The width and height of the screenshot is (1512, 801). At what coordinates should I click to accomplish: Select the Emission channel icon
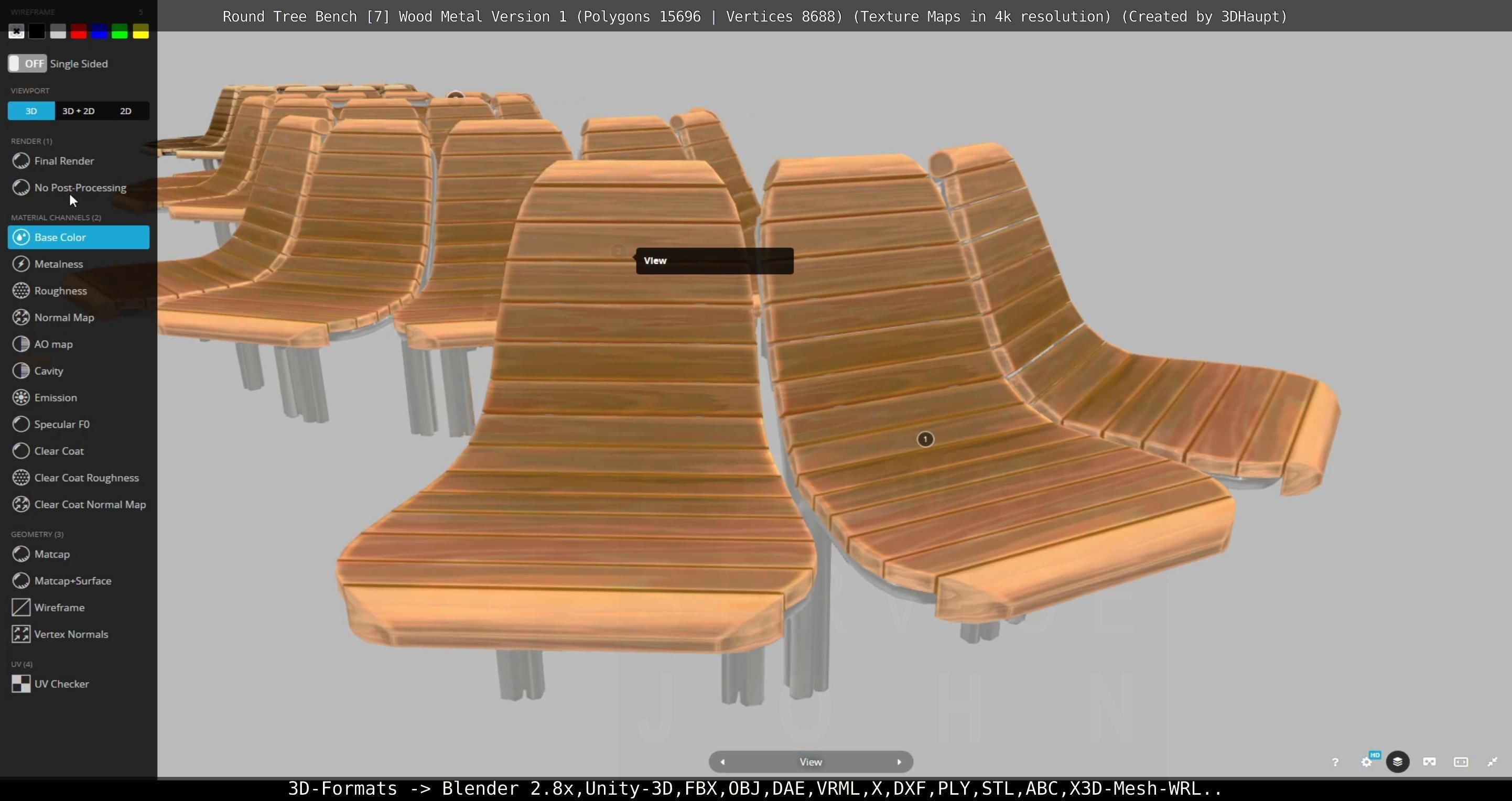point(21,397)
